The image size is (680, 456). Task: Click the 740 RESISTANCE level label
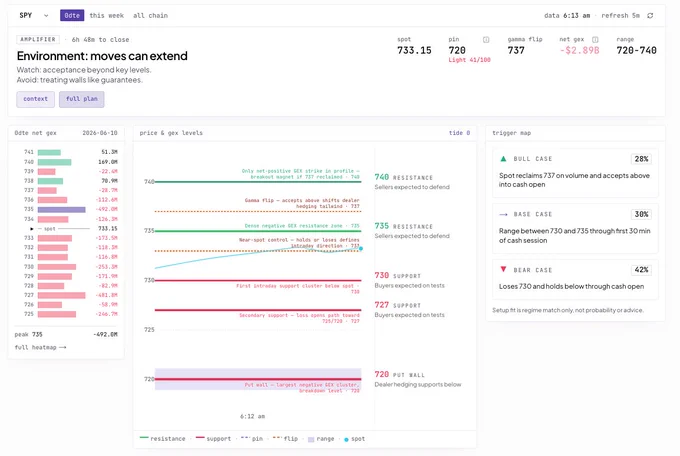click(403, 177)
